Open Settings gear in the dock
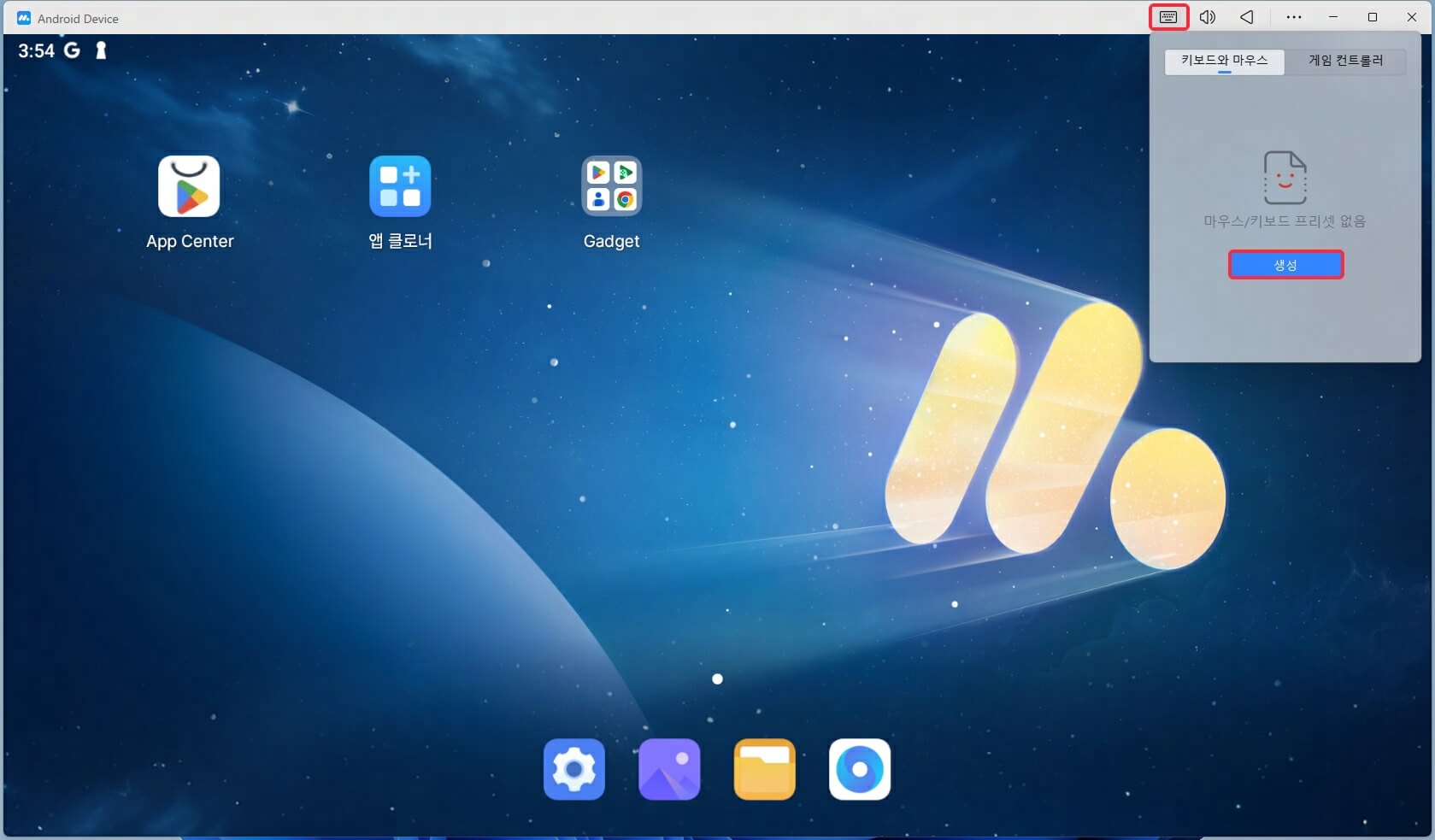Image resolution: width=1435 pixels, height=840 pixels. (x=574, y=769)
